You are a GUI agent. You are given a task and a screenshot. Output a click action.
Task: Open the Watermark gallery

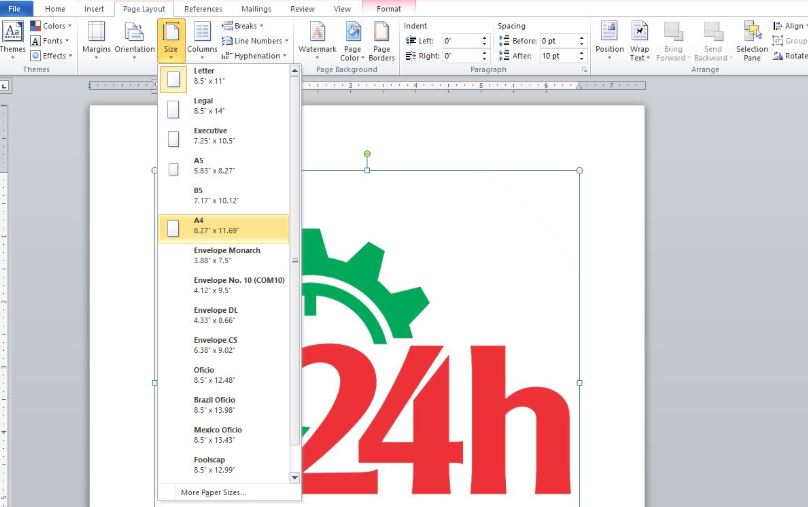click(x=317, y=40)
